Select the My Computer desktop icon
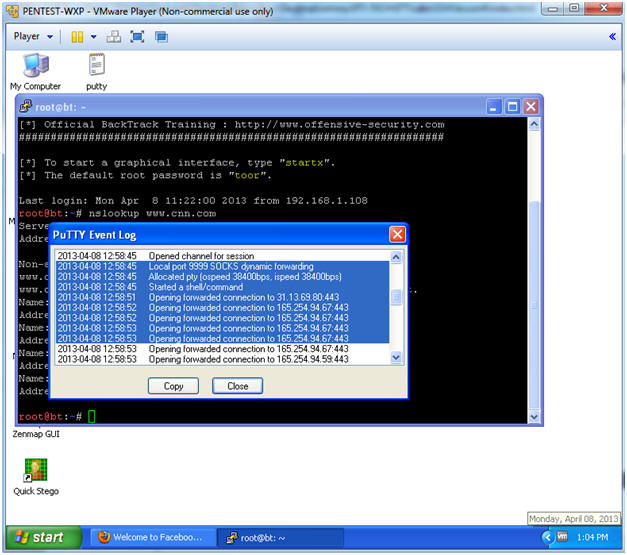 36,72
